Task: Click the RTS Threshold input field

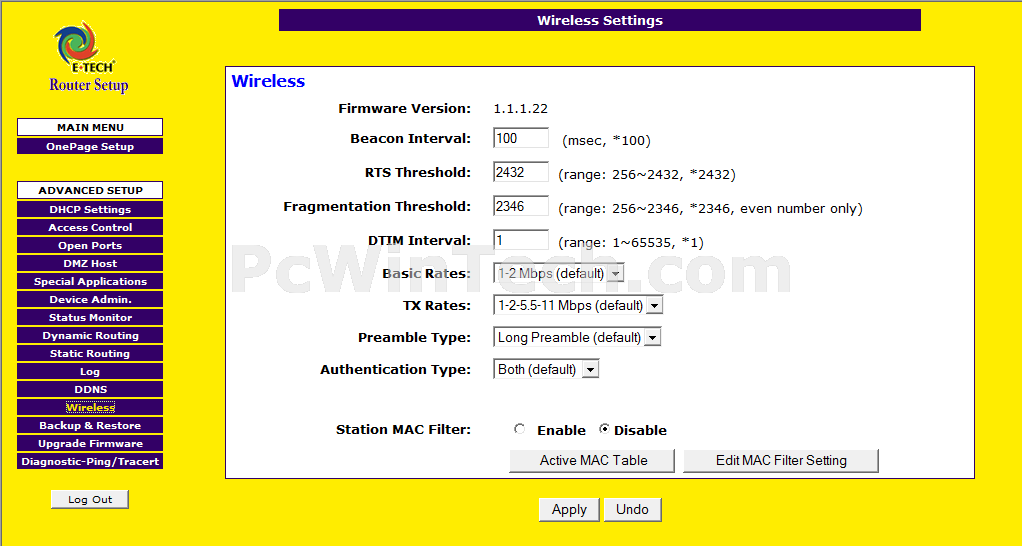Action: (x=521, y=172)
